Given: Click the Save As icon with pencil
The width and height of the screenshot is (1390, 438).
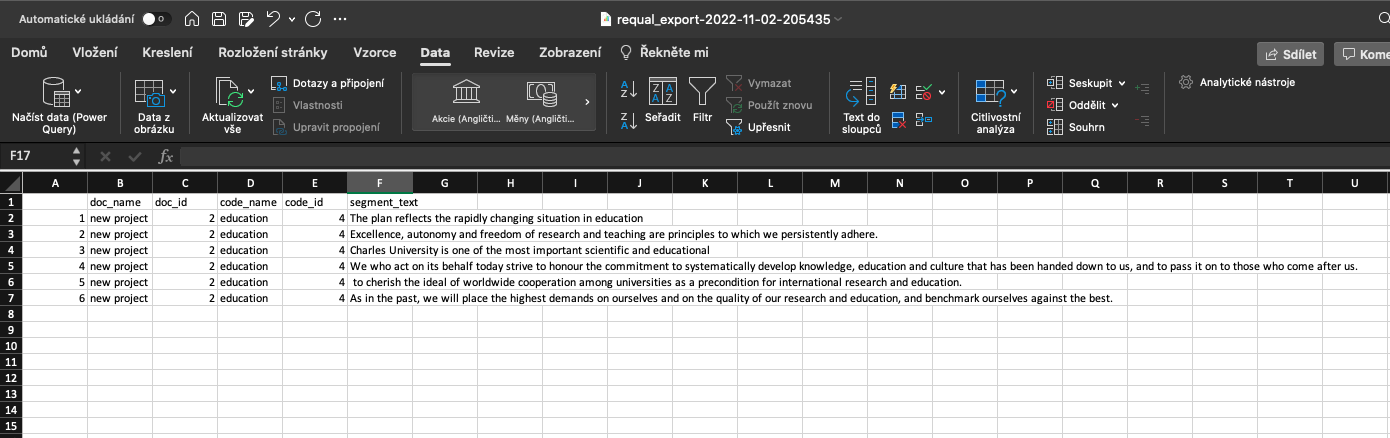Looking at the screenshot, I should click(x=246, y=19).
